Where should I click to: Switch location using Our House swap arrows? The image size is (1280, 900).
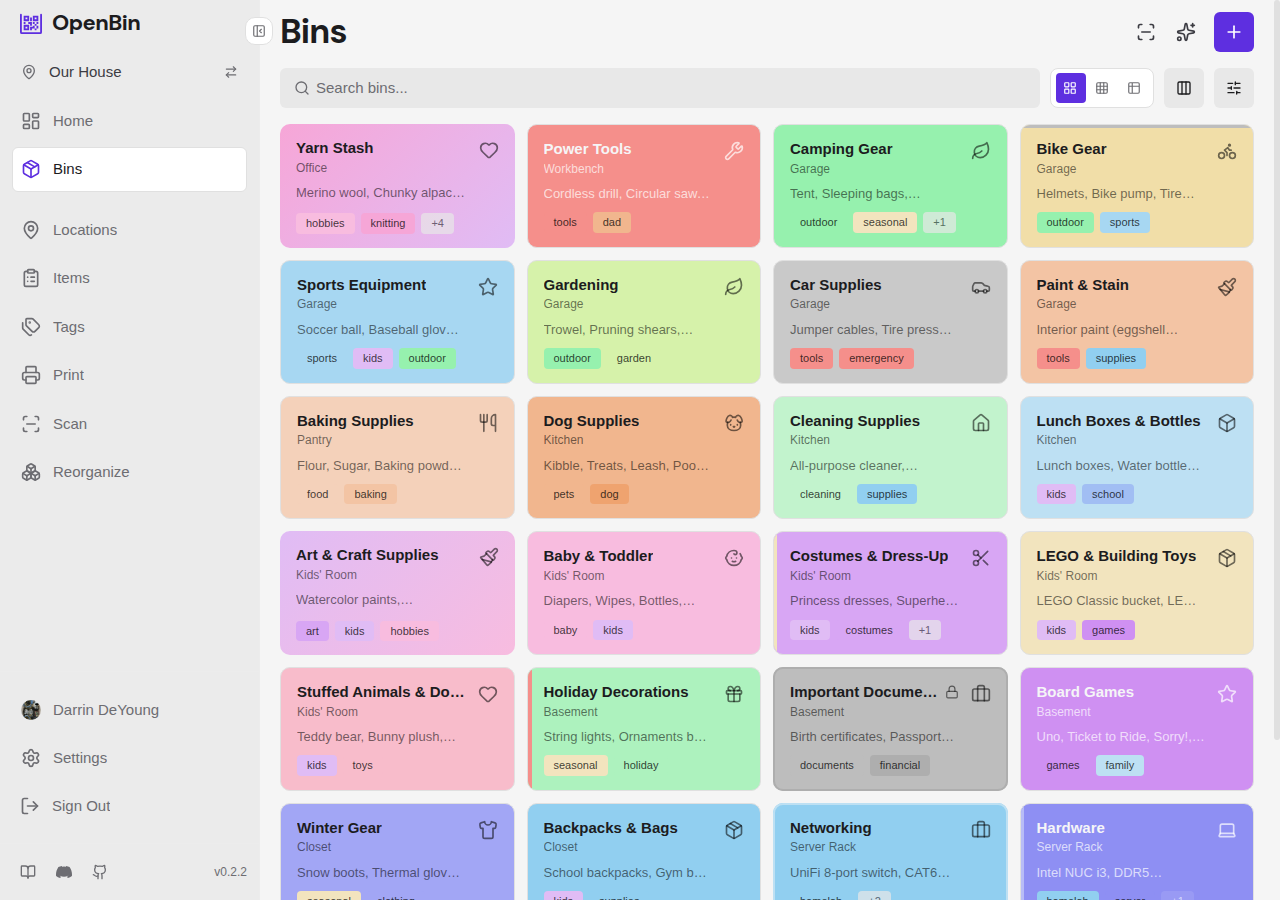(231, 72)
